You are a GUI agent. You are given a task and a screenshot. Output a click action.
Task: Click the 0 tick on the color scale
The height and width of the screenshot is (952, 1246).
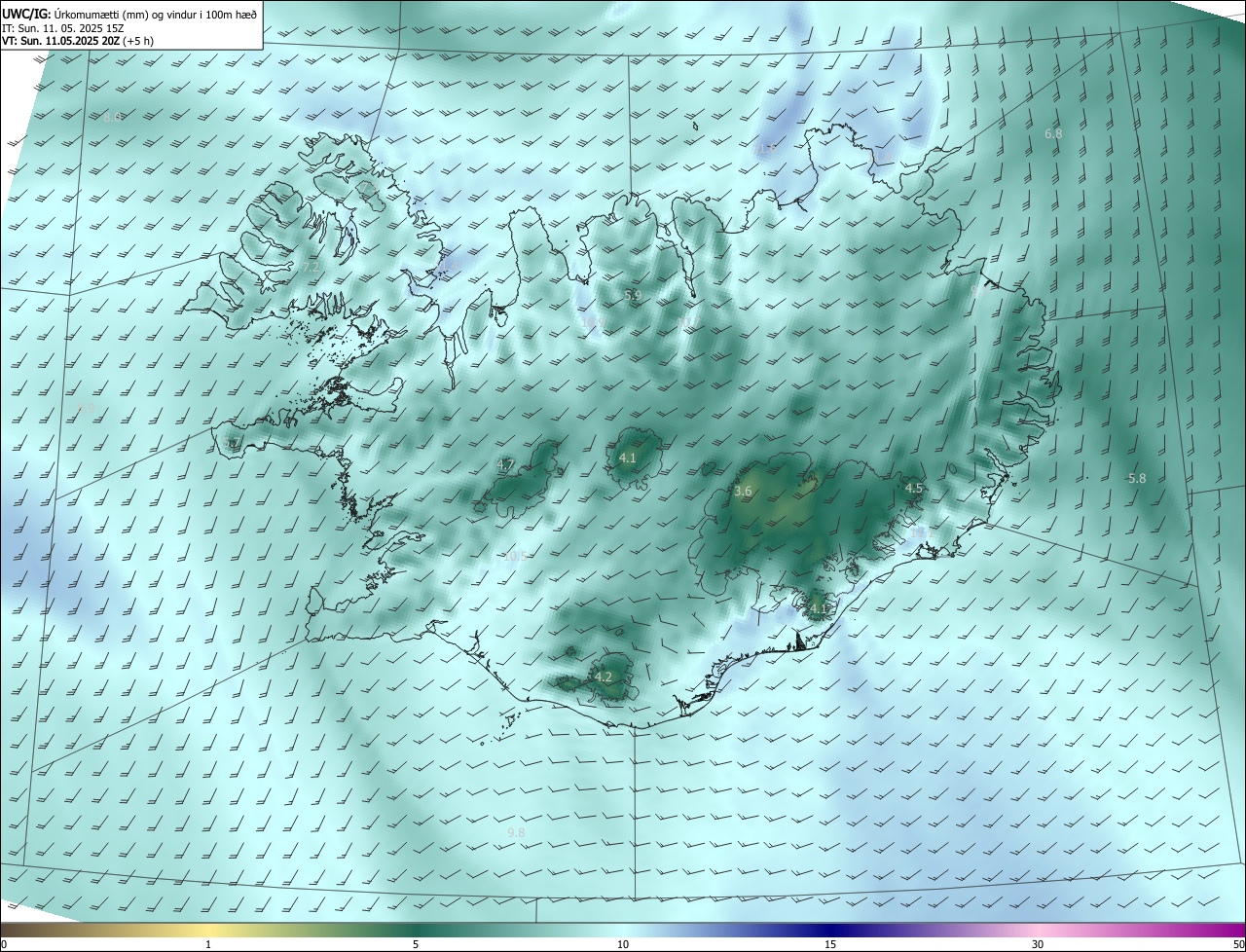pos(4,944)
